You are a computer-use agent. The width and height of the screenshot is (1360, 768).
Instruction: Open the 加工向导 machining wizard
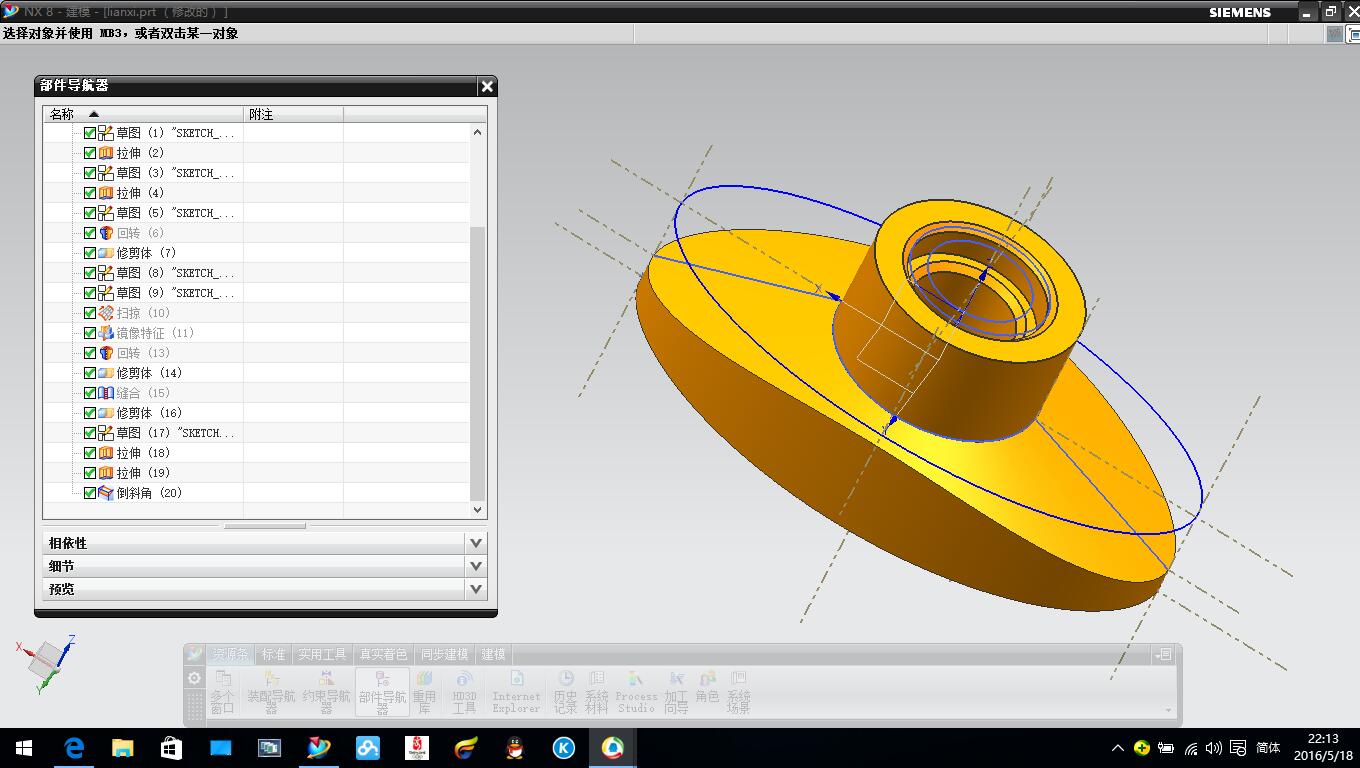676,691
